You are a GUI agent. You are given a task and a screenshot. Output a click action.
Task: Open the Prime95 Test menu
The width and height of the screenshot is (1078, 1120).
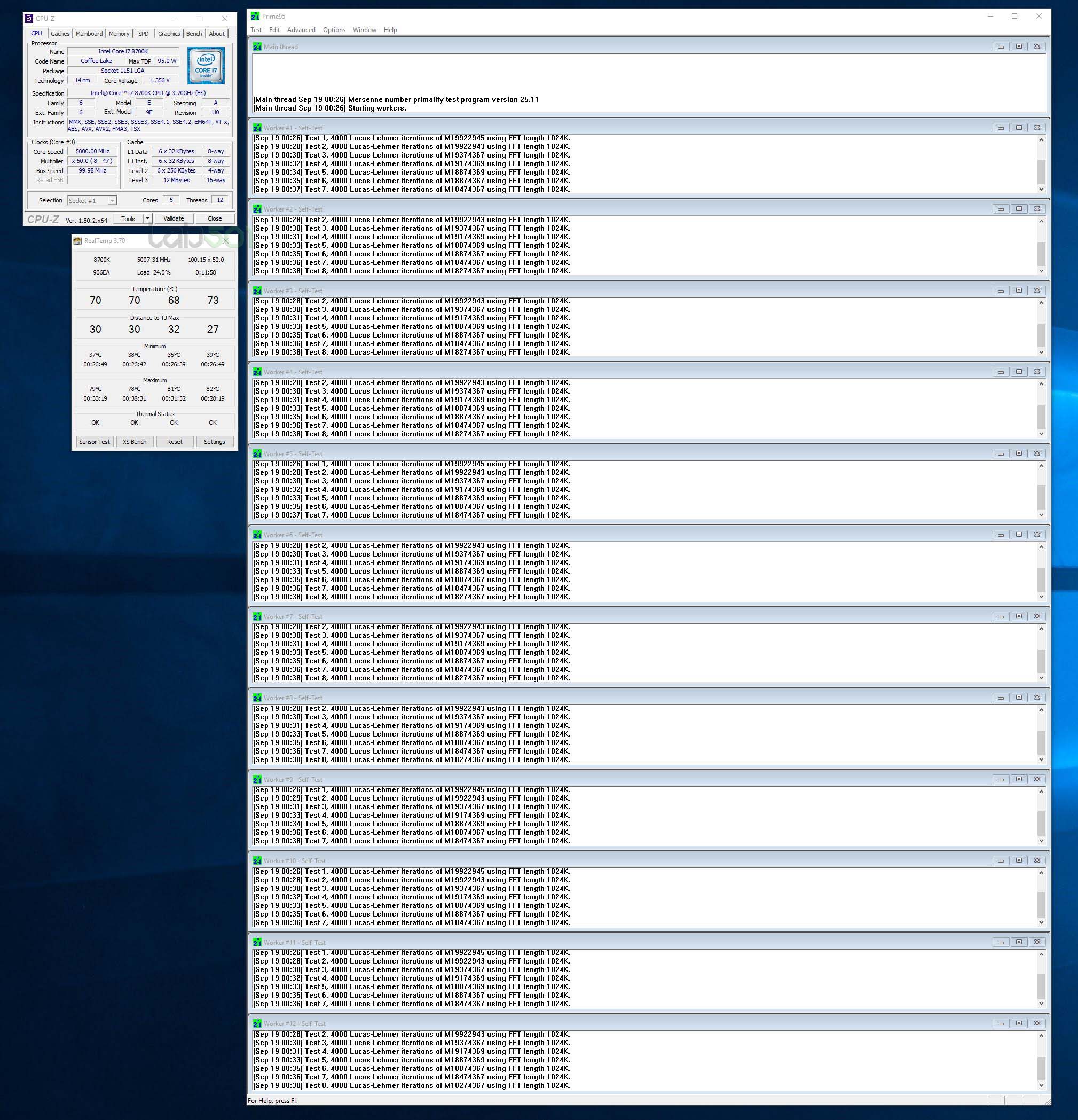(x=256, y=30)
